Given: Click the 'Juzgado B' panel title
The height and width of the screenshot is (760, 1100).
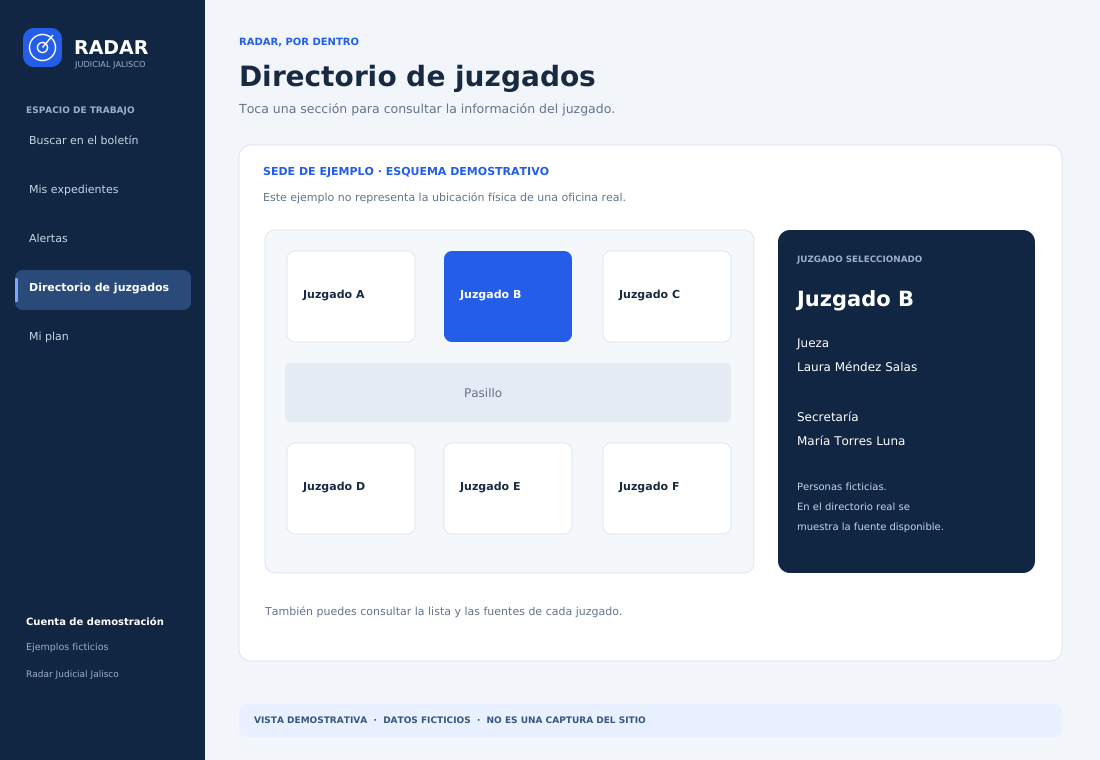Looking at the screenshot, I should (855, 299).
